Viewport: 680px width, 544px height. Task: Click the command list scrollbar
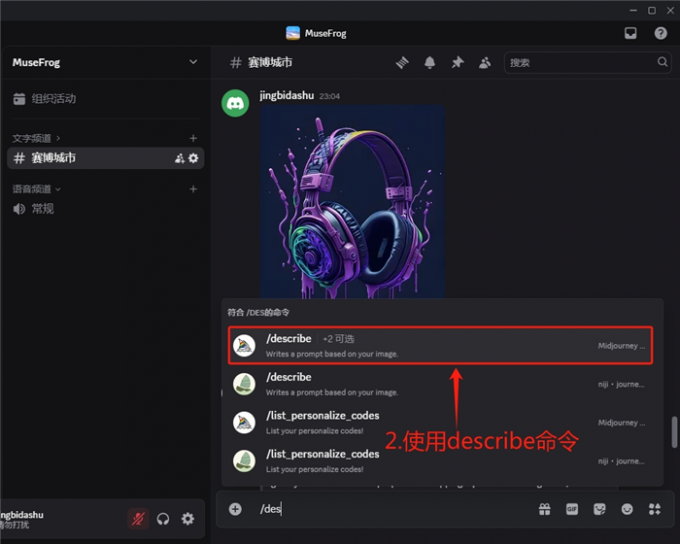(x=674, y=432)
